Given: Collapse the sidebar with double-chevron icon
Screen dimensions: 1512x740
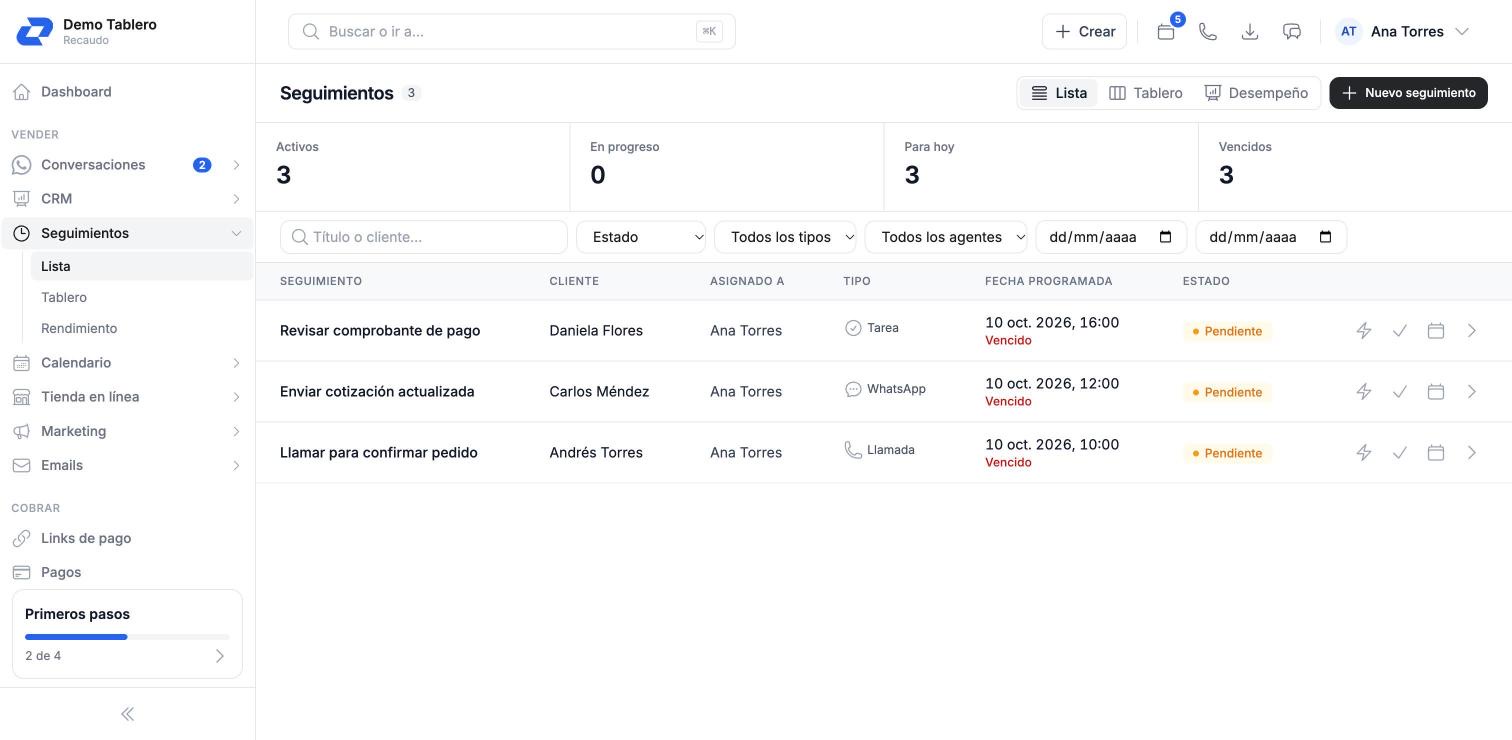Looking at the screenshot, I should (x=127, y=714).
